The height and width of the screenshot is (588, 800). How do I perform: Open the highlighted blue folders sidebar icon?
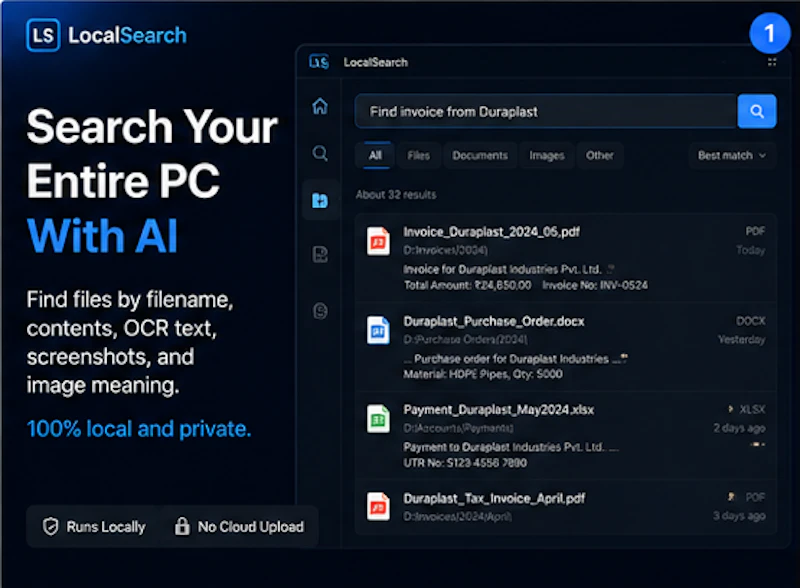(x=320, y=201)
